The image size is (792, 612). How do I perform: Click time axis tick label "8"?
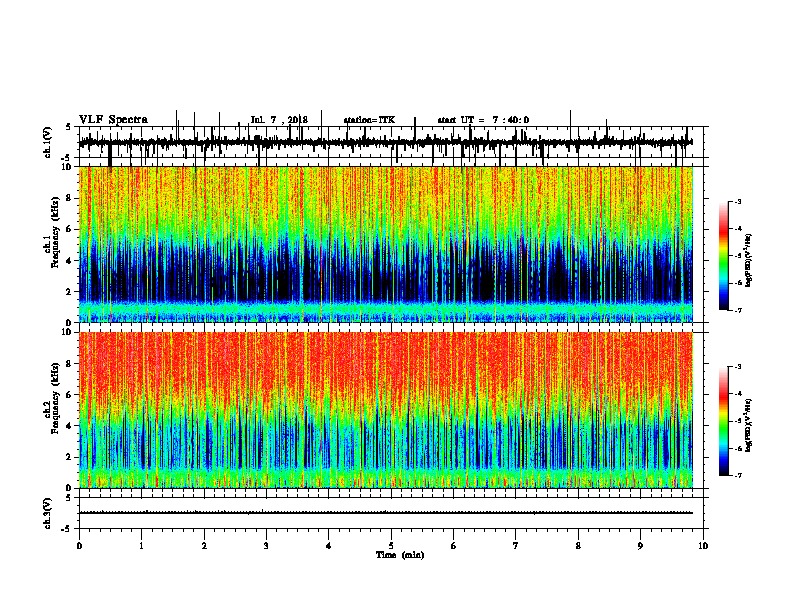pyautogui.click(x=578, y=546)
